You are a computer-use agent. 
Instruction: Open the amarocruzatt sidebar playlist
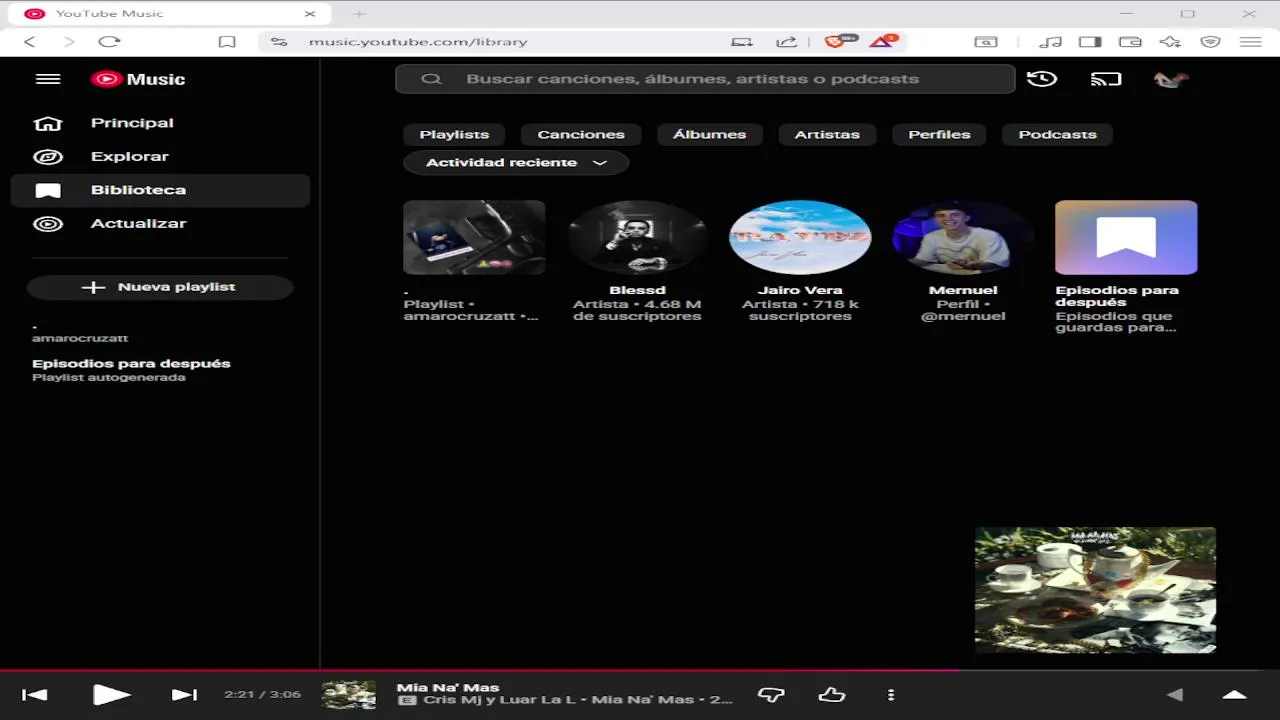(x=80, y=333)
